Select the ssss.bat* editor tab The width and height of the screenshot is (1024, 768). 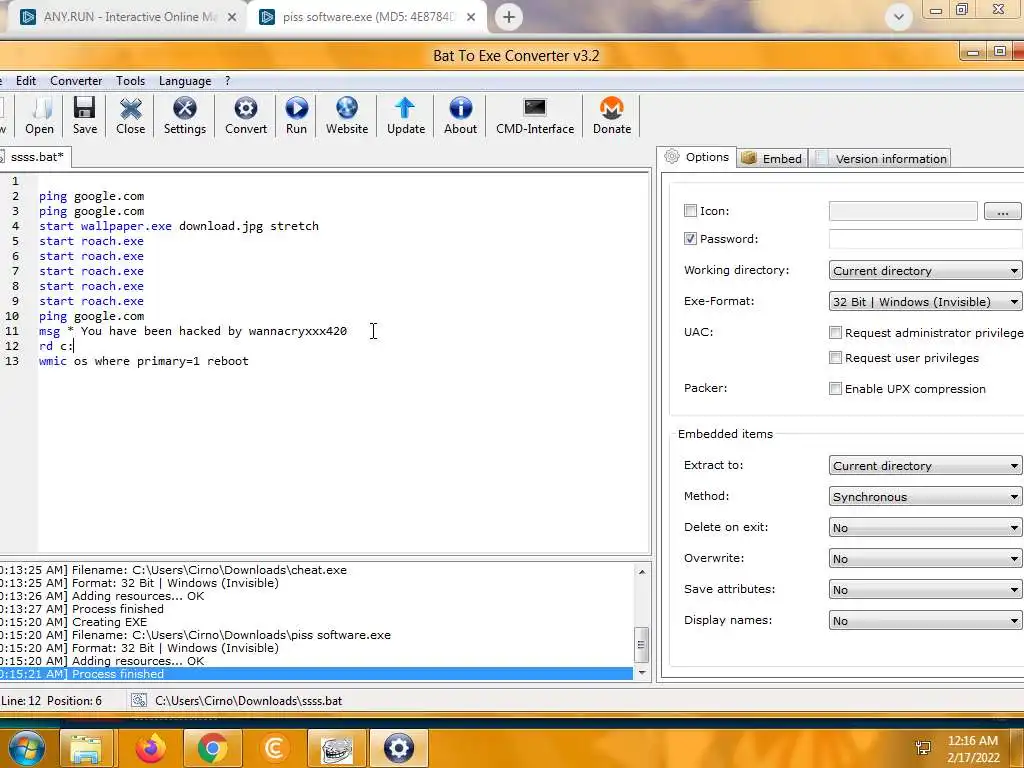[x=35, y=157]
